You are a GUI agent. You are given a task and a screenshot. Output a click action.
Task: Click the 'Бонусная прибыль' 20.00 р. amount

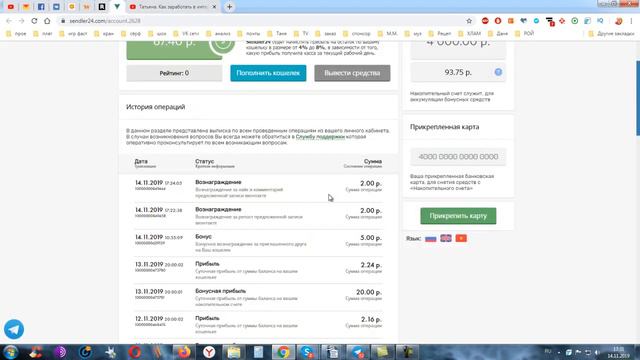pos(369,292)
